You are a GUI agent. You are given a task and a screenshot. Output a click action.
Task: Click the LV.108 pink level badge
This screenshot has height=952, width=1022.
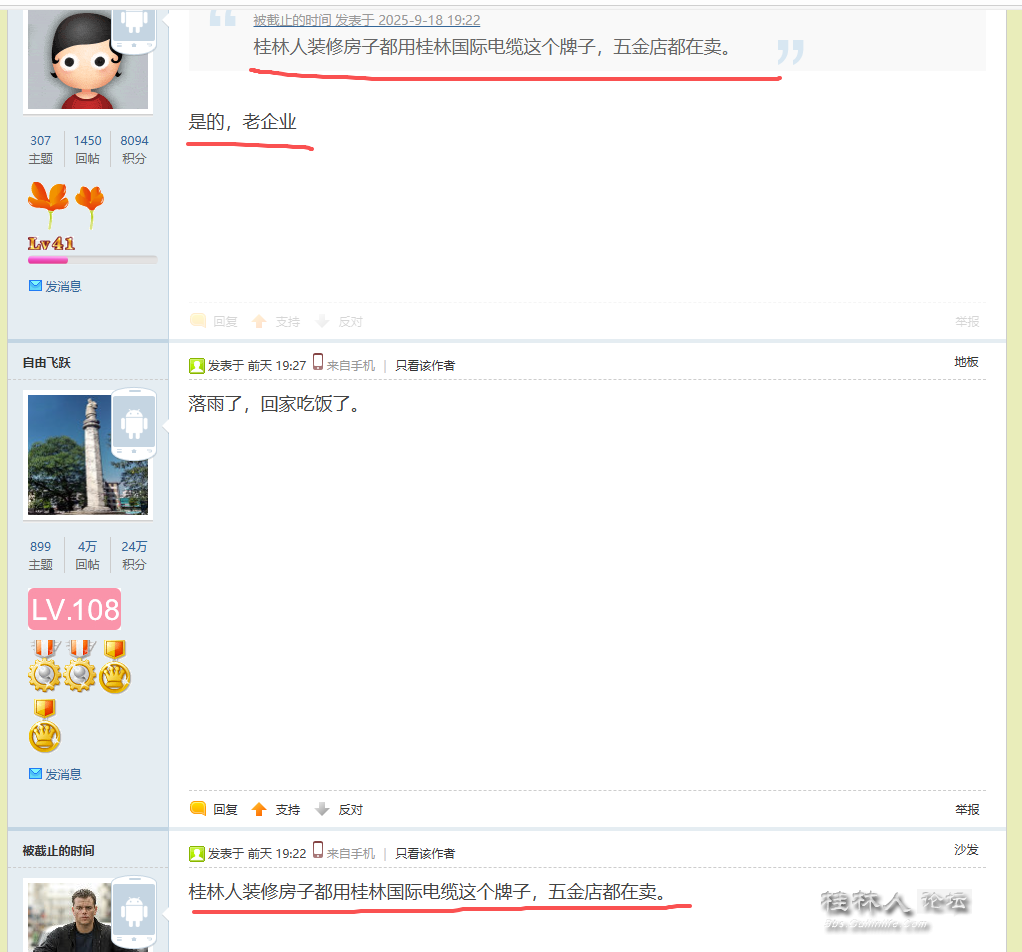(74, 609)
